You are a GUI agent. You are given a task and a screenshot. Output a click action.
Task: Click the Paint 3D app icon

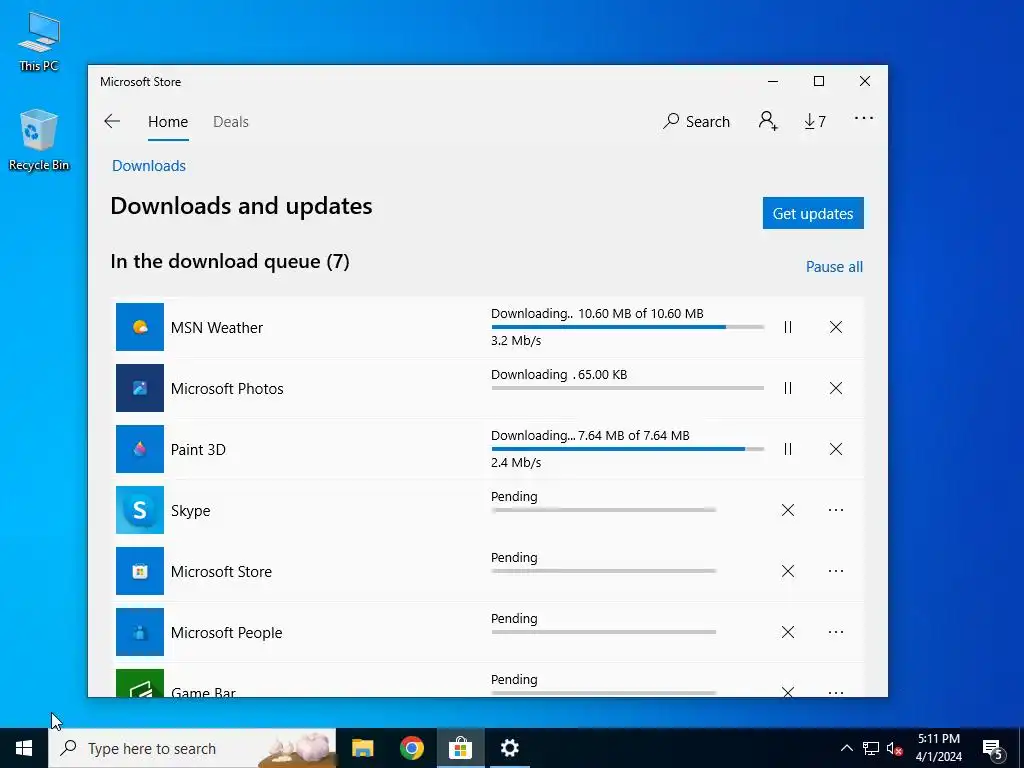[x=140, y=449]
